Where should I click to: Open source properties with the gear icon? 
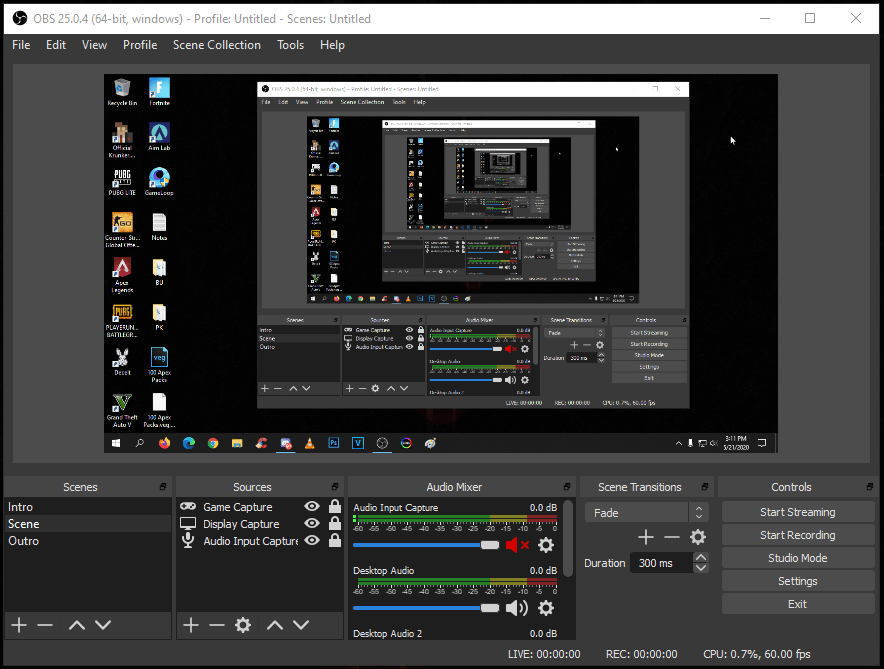(243, 625)
